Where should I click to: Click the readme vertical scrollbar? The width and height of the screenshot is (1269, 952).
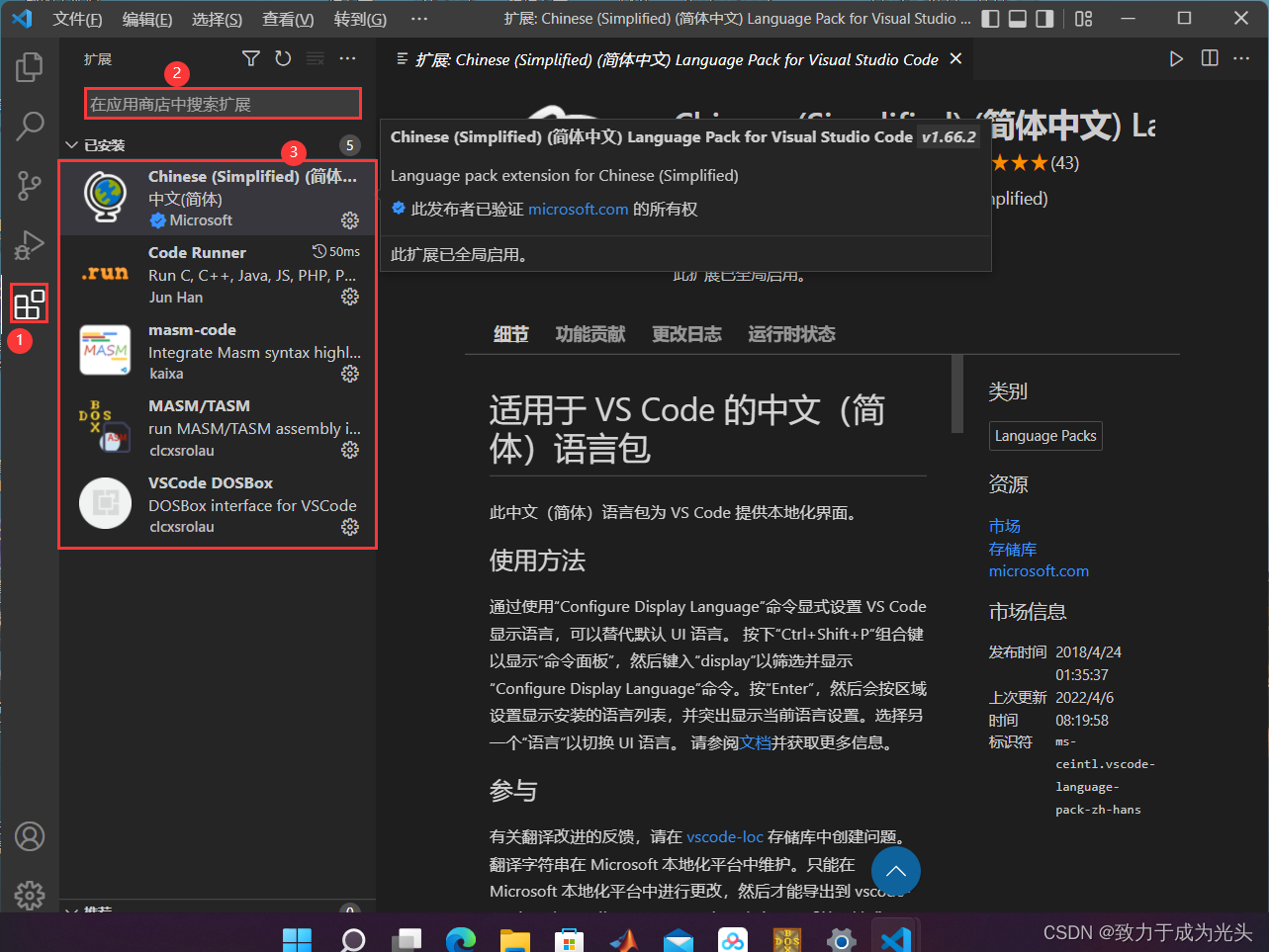coord(956,393)
